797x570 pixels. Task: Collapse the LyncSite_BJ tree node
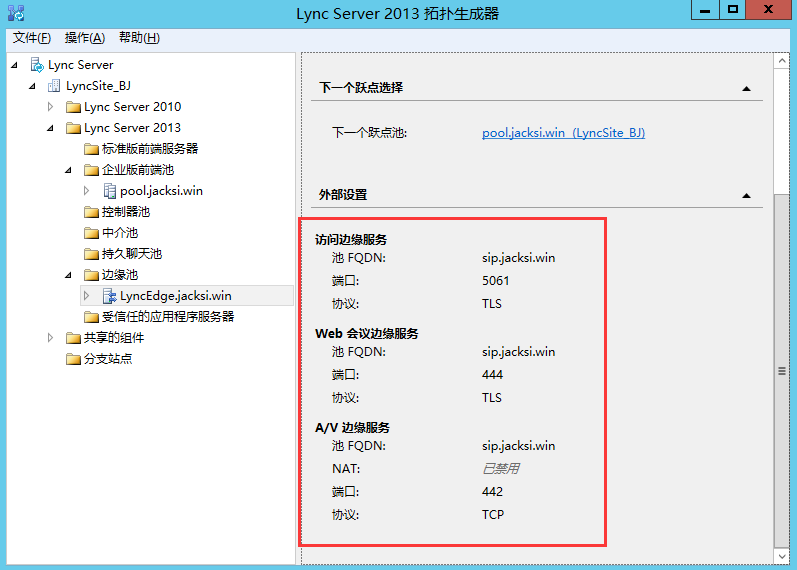tap(33, 86)
